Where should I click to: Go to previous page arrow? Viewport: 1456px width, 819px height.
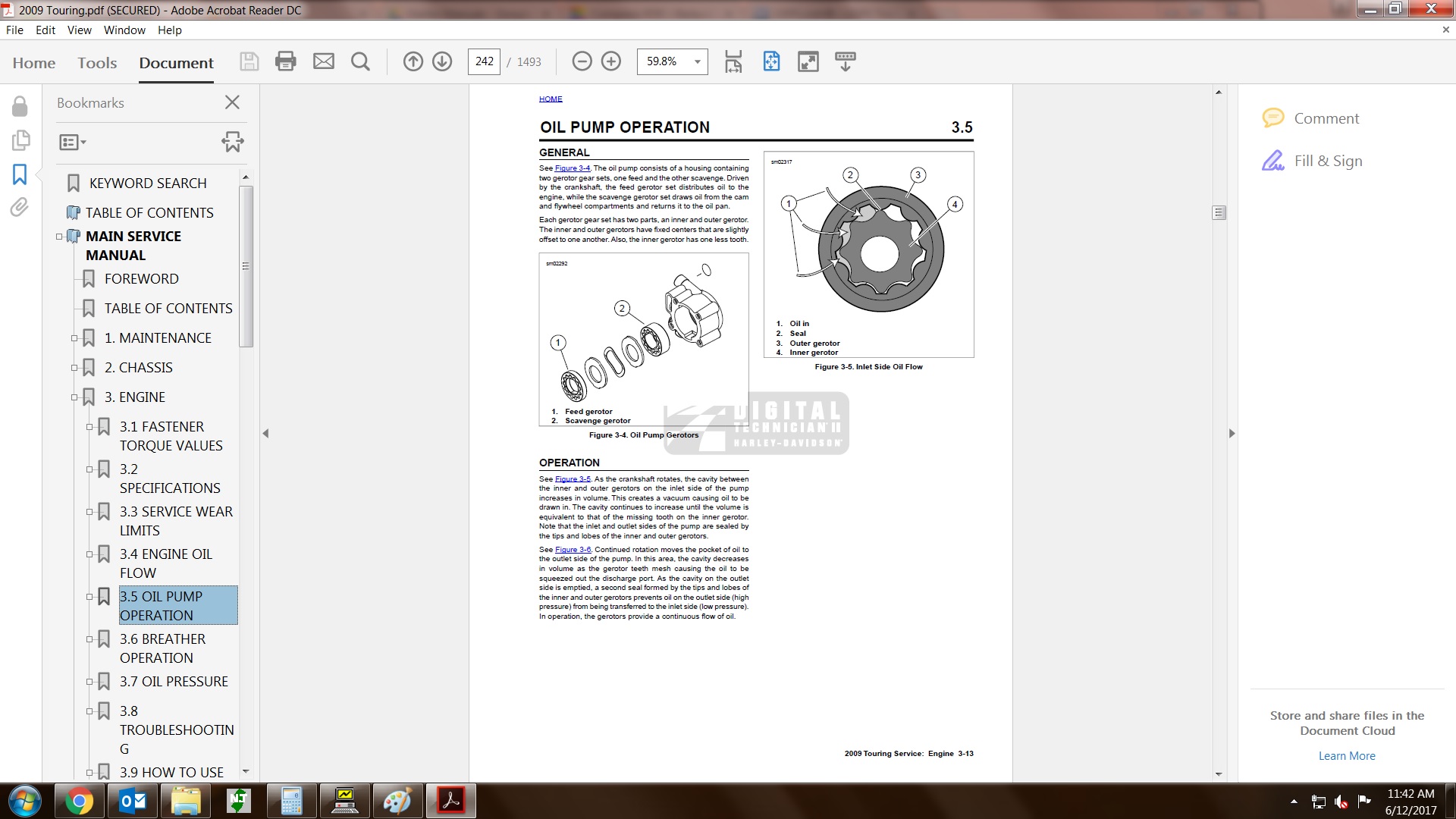[413, 61]
